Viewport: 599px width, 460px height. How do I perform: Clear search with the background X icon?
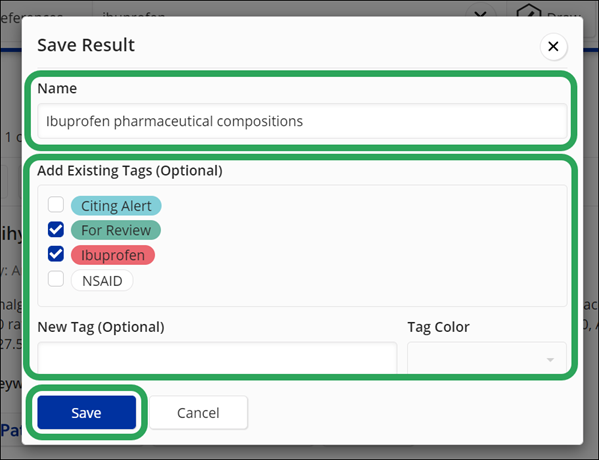480,13
